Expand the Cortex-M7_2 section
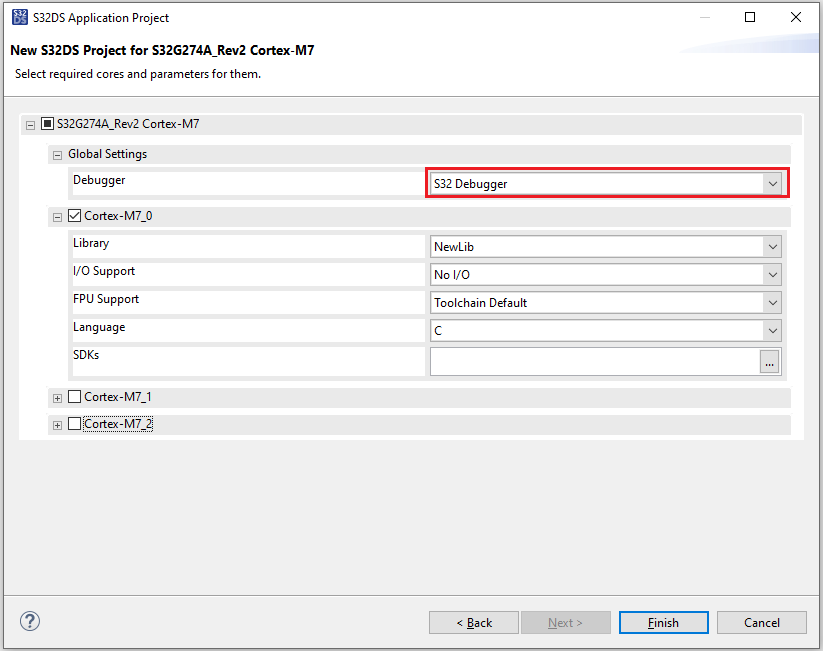823x651 pixels. (57, 424)
